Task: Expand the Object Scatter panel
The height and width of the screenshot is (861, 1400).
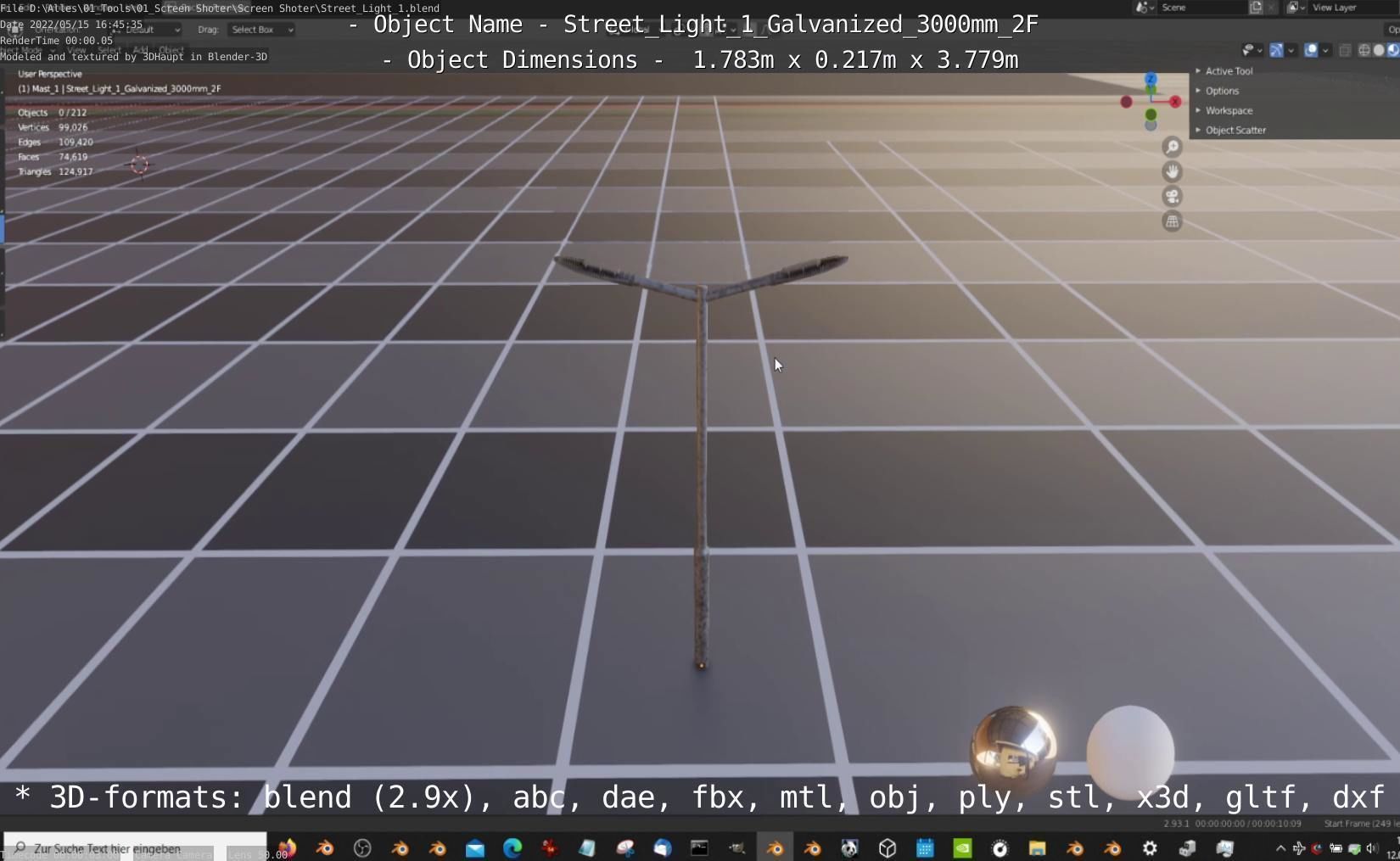Action: (1235, 130)
